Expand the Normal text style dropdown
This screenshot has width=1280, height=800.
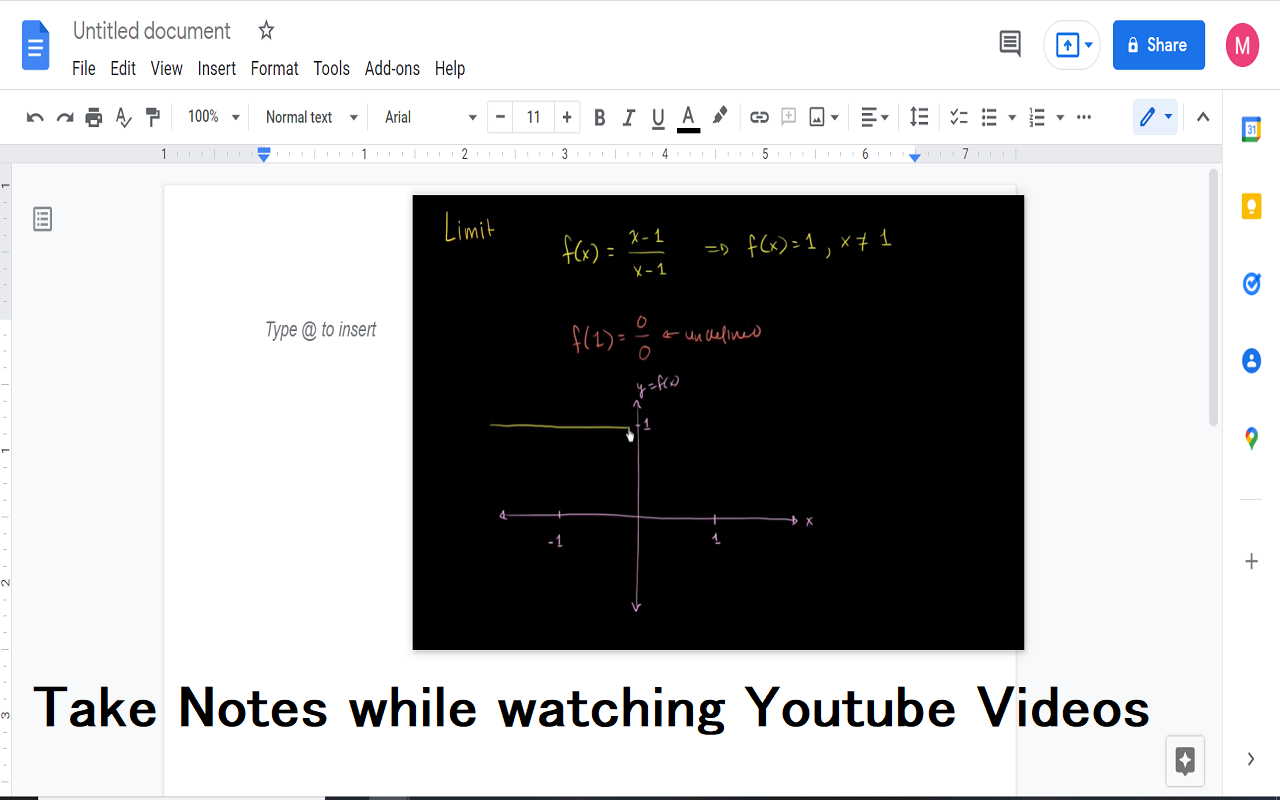[311, 117]
